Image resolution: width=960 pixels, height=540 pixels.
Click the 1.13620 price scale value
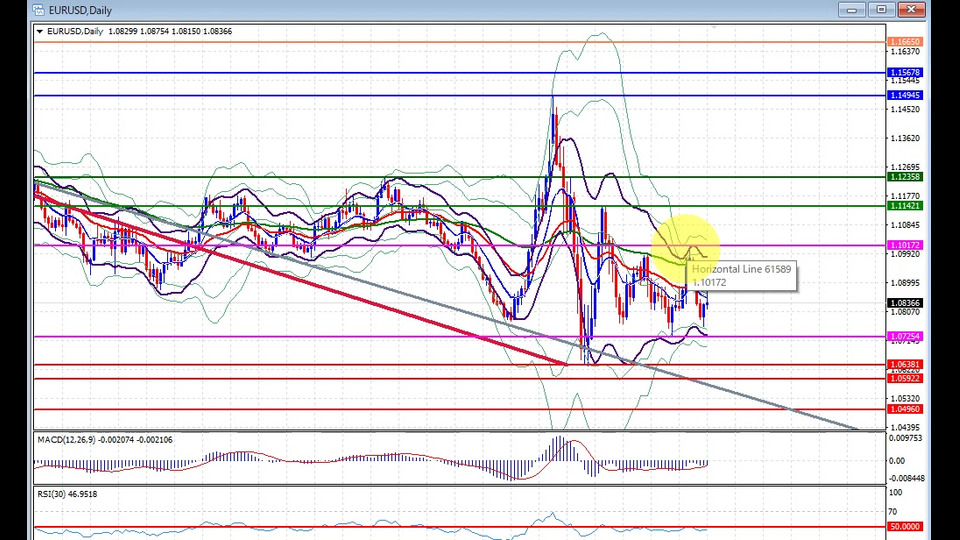pos(905,138)
